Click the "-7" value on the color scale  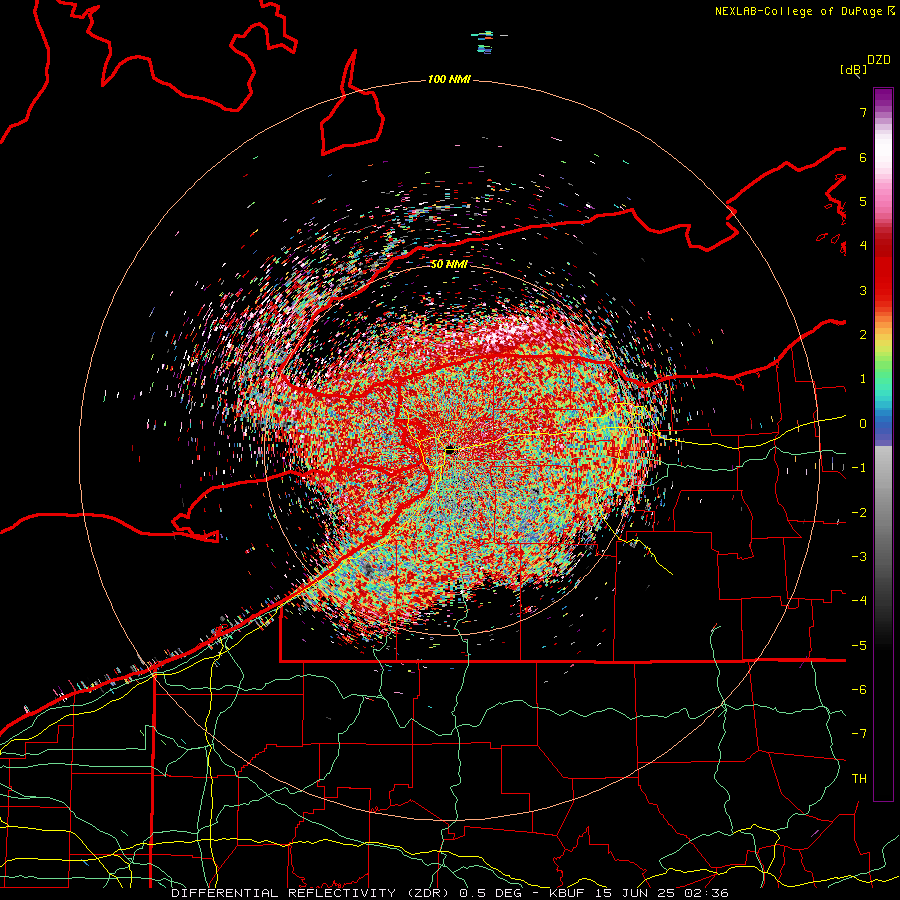tap(859, 734)
